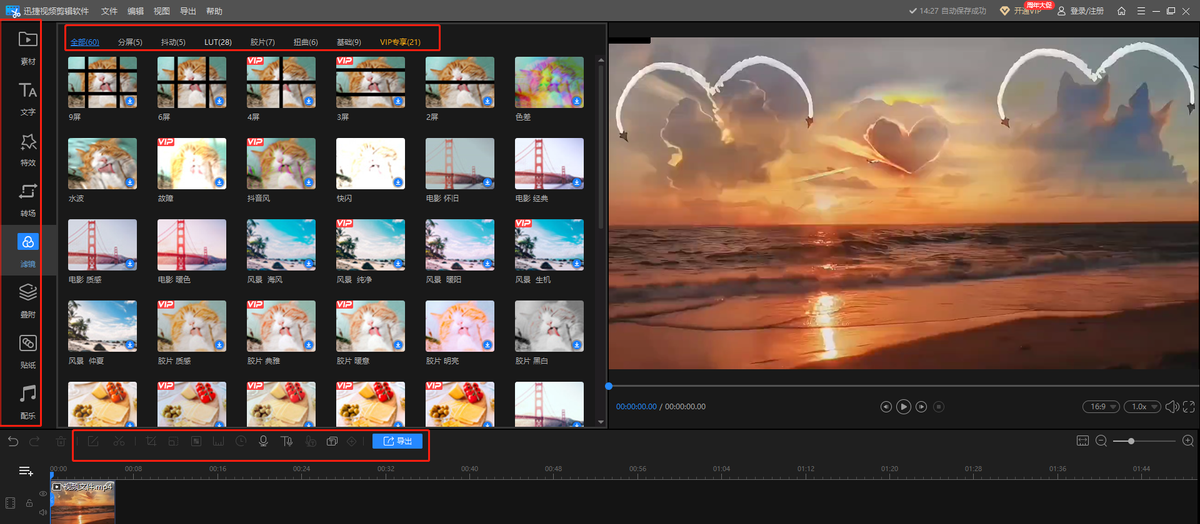The image size is (1200, 524).
Task: Toggle preview volume speaker icon
Action: click(x=1171, y=407)
